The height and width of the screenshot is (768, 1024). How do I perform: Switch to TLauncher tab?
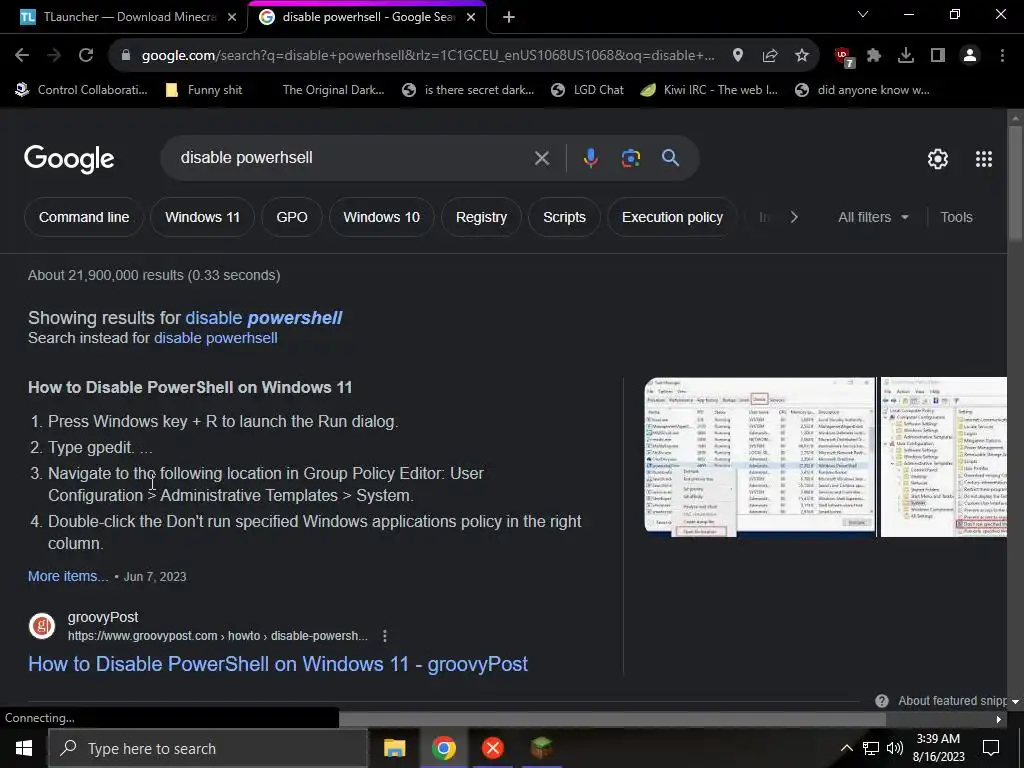click(118, 17)
